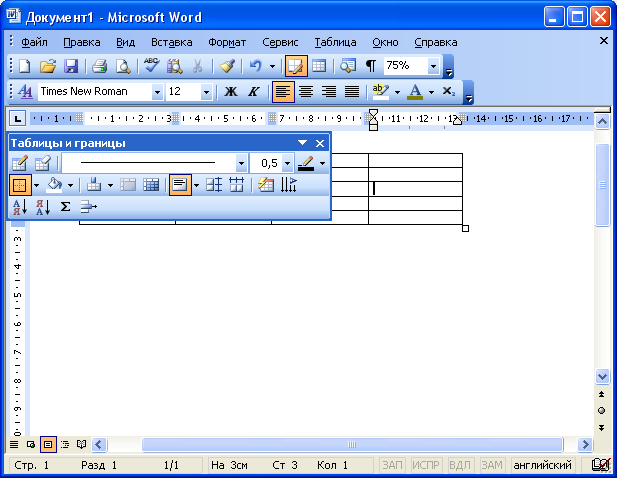Split the table cells
This screenshot has height=478, width=617.
click(151, 185)
